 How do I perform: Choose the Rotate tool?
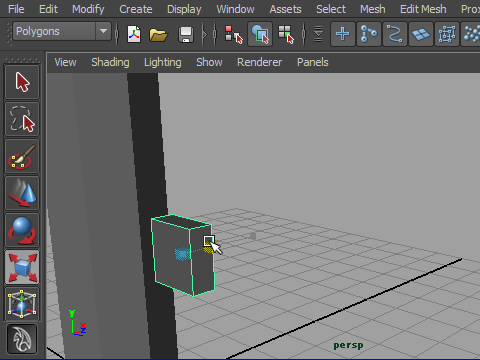pos(22,230)
